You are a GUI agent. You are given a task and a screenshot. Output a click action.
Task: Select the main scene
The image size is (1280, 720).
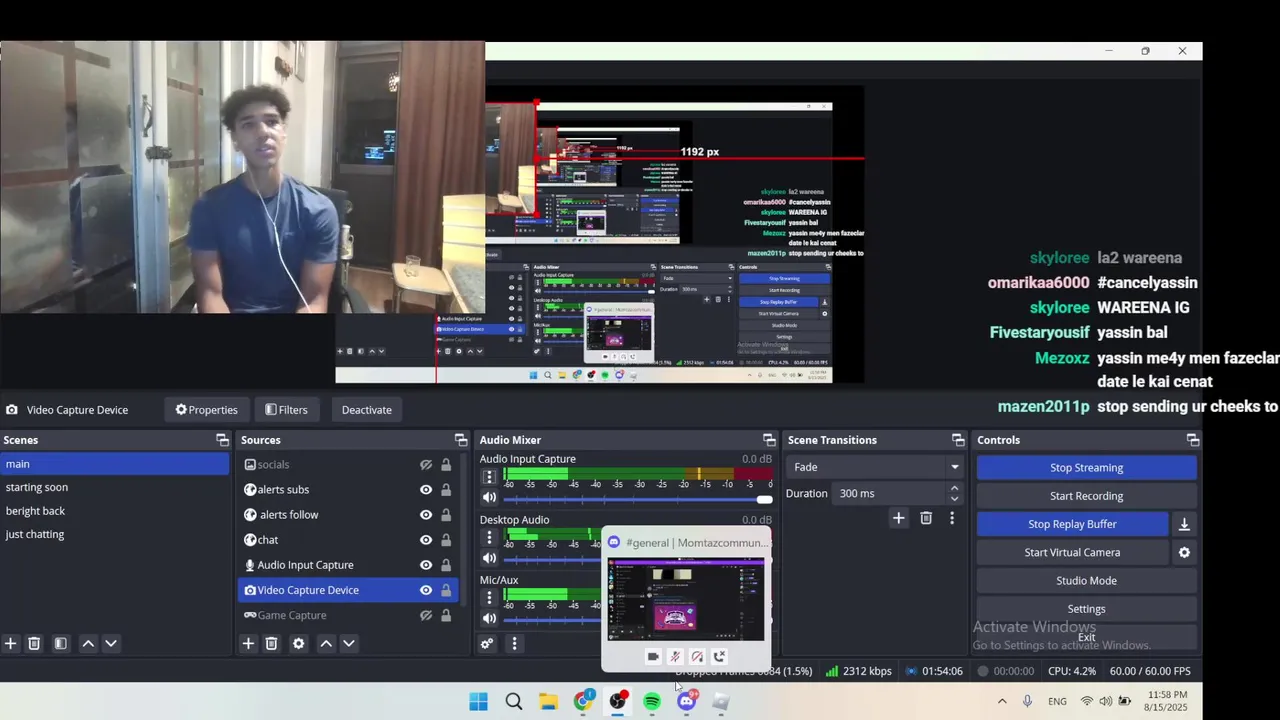tap(114, 464)
